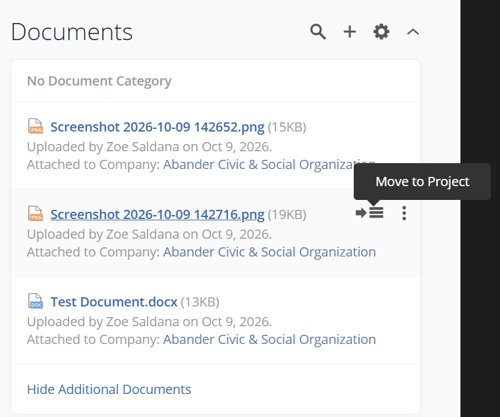
Task: Click the (19KB) file size text
Action: click(x=287, y=214)
